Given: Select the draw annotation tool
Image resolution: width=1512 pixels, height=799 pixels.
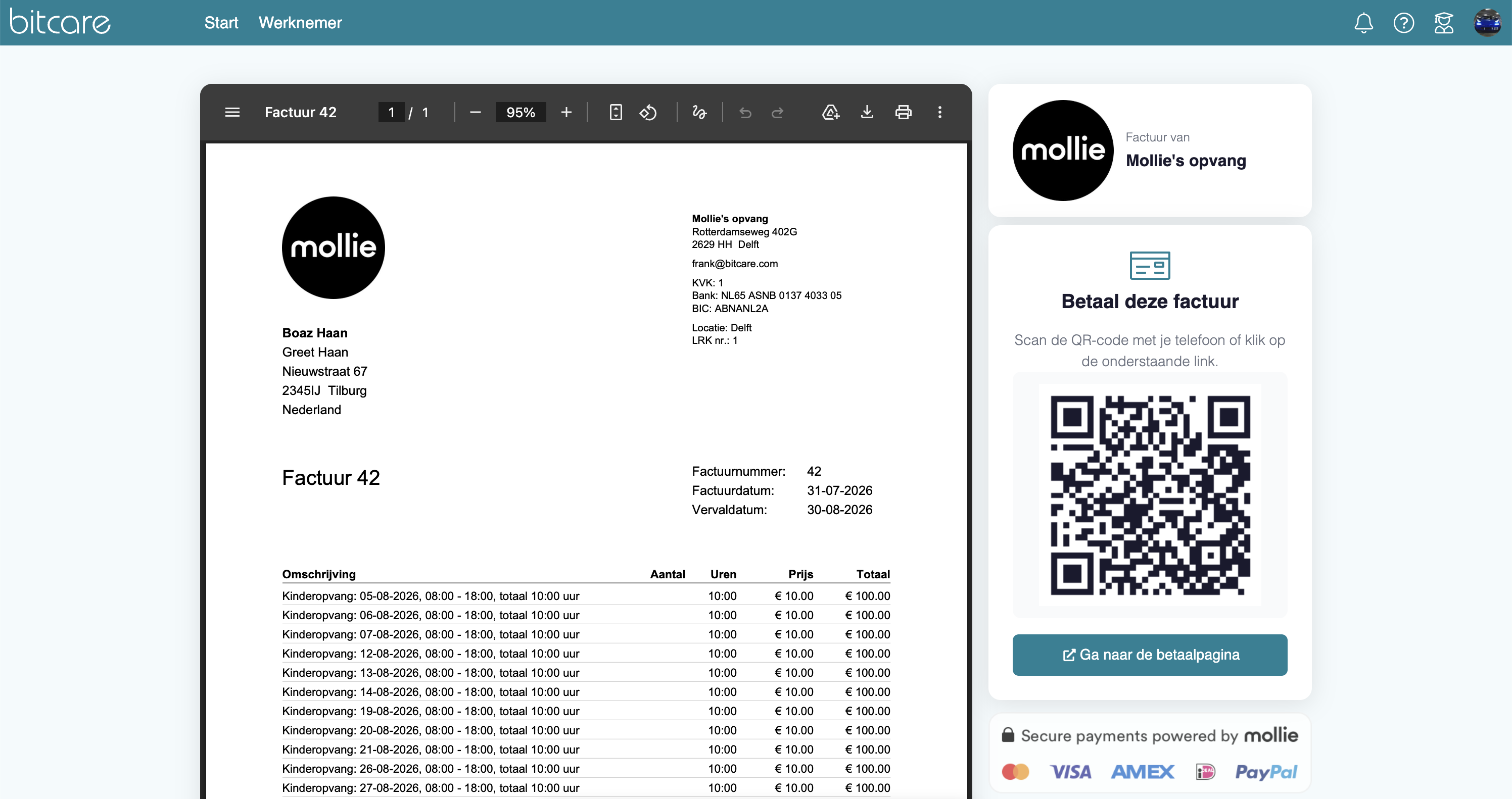Looking at the screenshot, I should click(699, 112).
